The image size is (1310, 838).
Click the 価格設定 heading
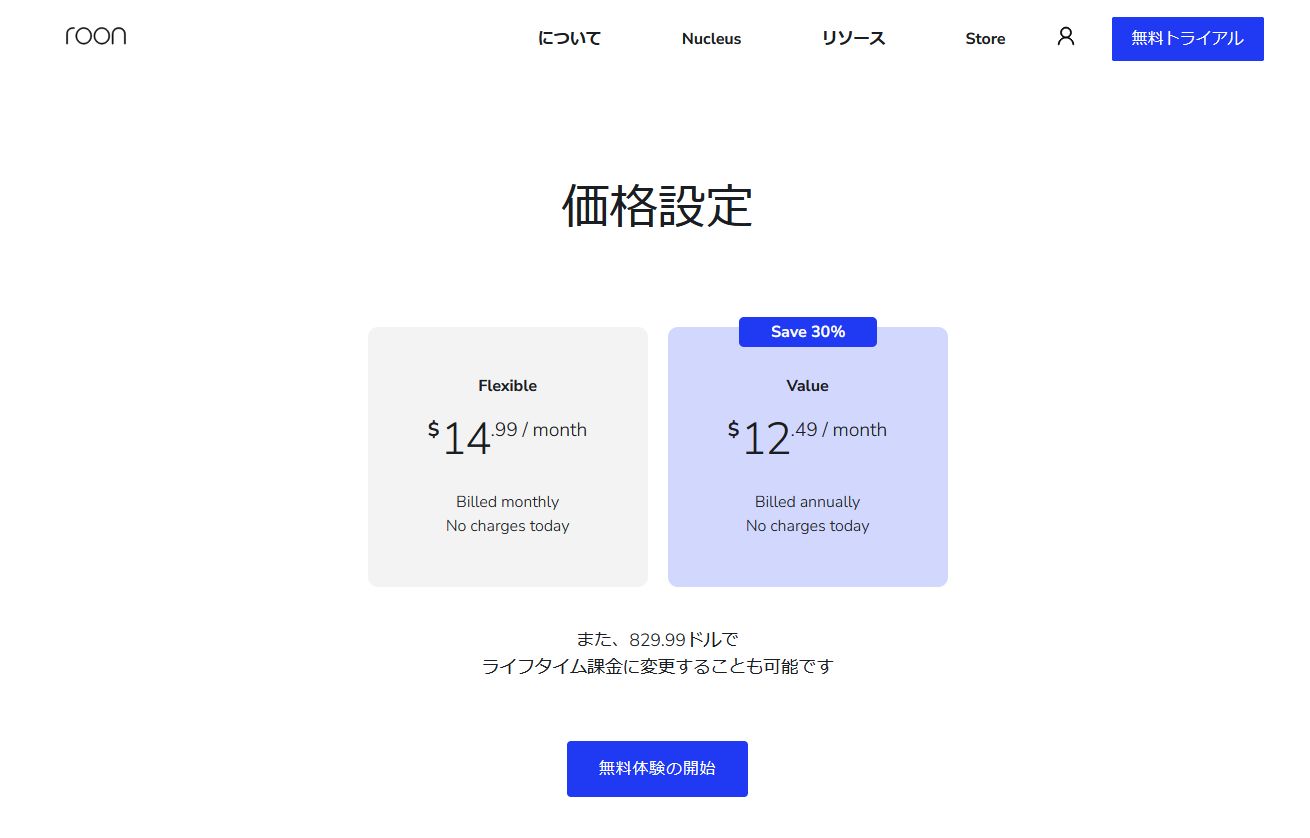coord(657,206)
